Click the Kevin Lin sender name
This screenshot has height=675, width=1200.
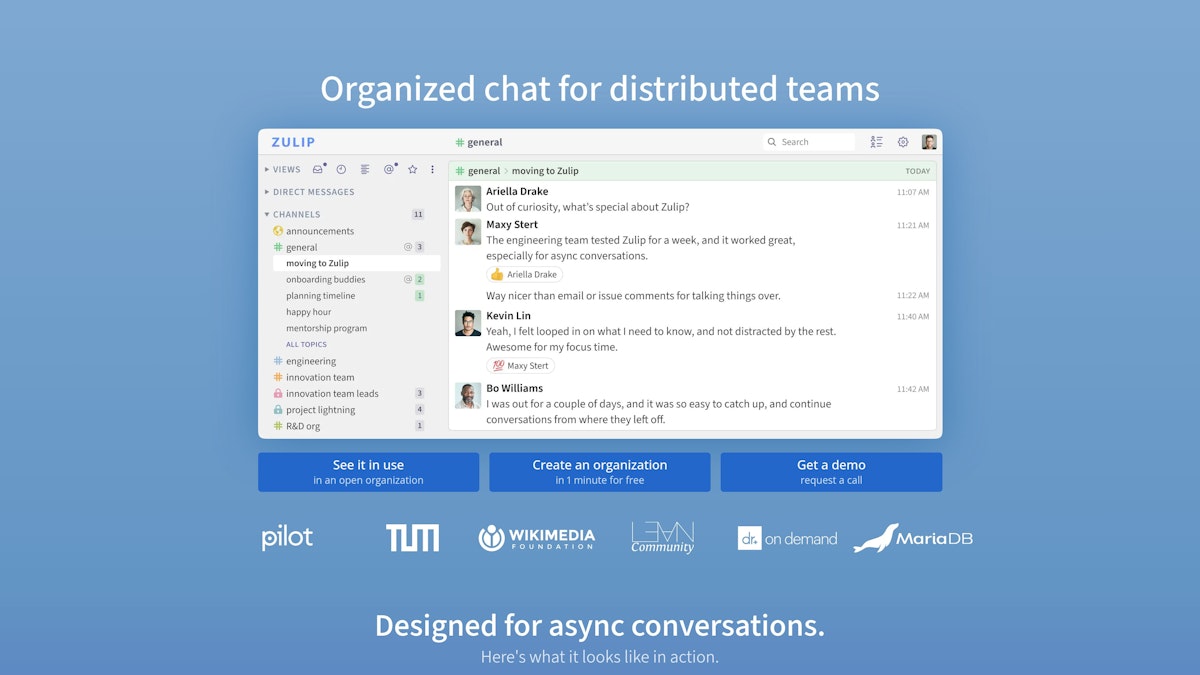click(x=508, y=316)
